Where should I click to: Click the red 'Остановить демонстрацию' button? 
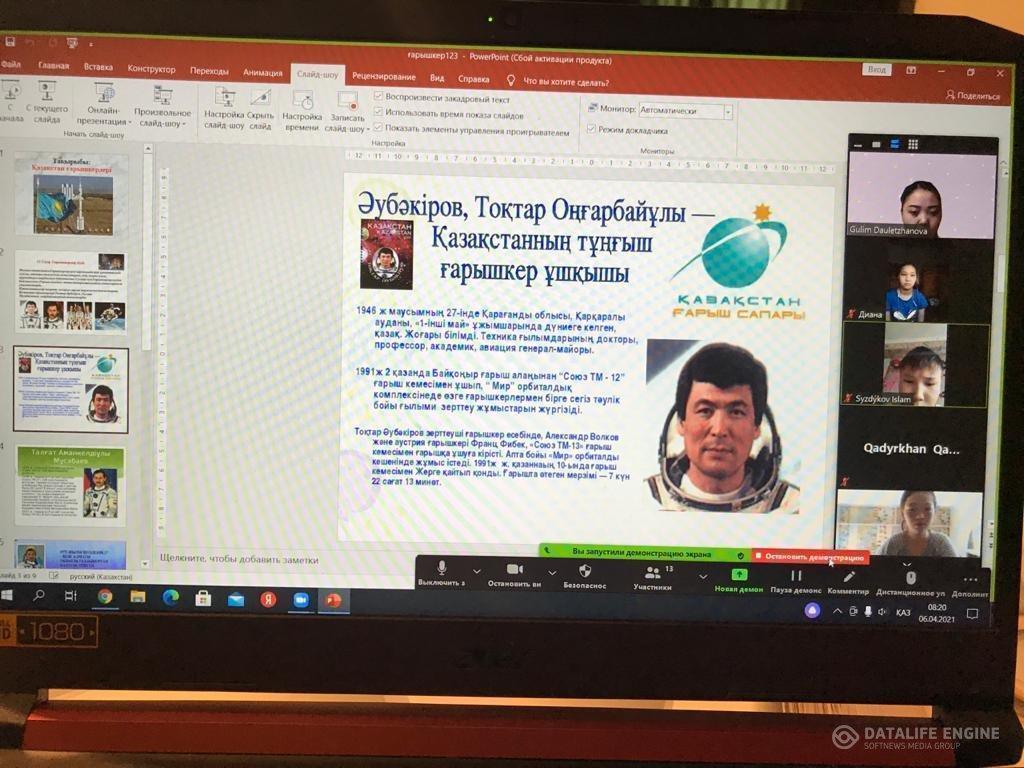810,556
